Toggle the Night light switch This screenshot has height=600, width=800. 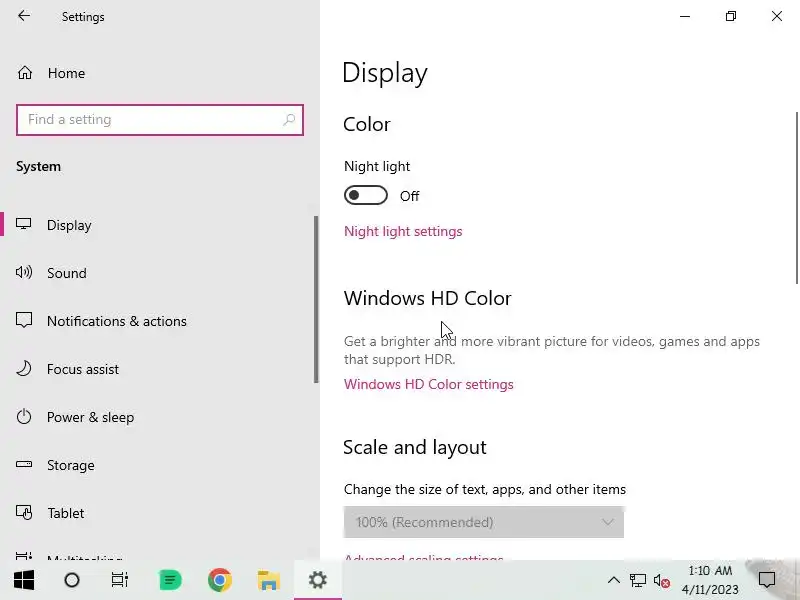point(366,195)
